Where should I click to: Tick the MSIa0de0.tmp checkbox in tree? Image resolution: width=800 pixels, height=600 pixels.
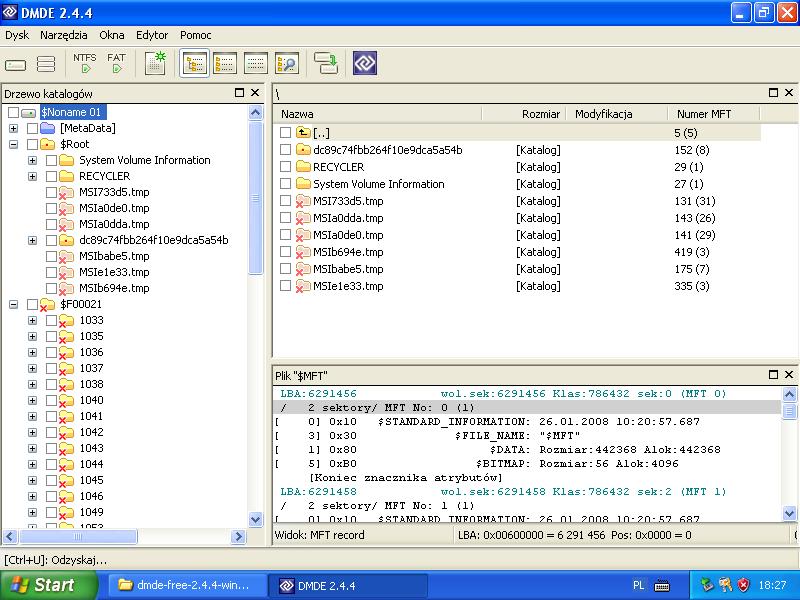(51, 208)
